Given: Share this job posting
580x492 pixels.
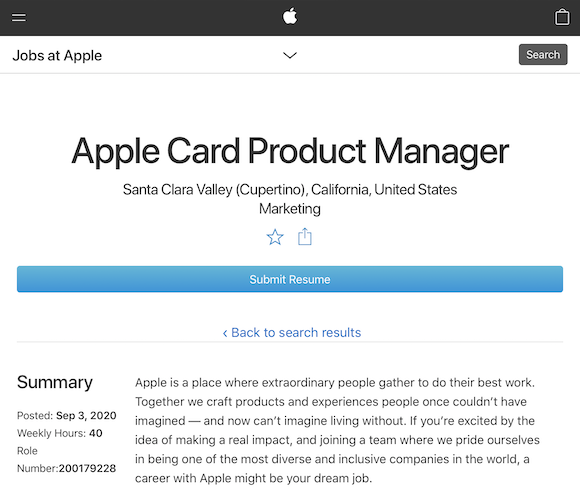Looking at the screenshot, I should [305, 237].
